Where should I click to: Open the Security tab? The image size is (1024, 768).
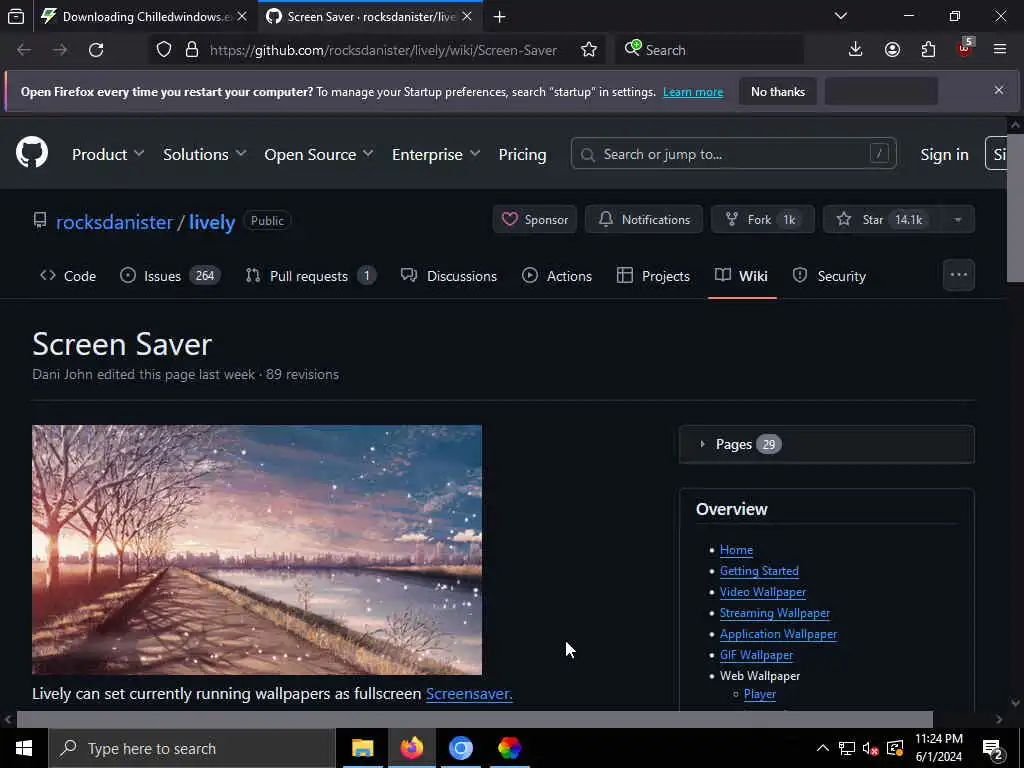point(829,276)
